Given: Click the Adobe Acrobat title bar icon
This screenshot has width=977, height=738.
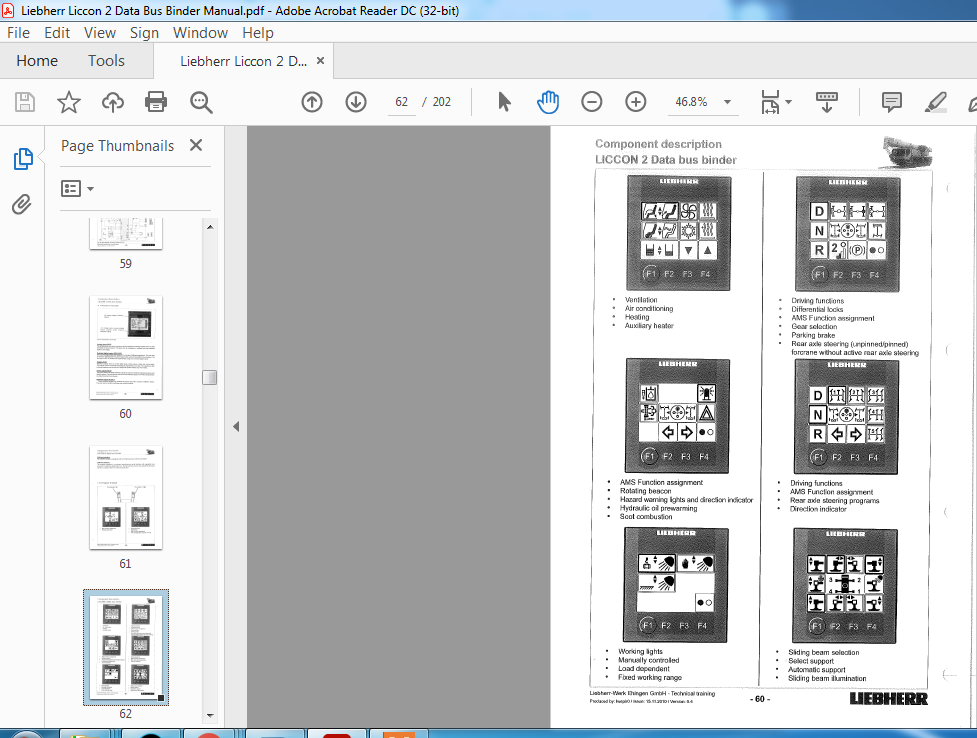Looking at the screenshot, I should [8, 10].
